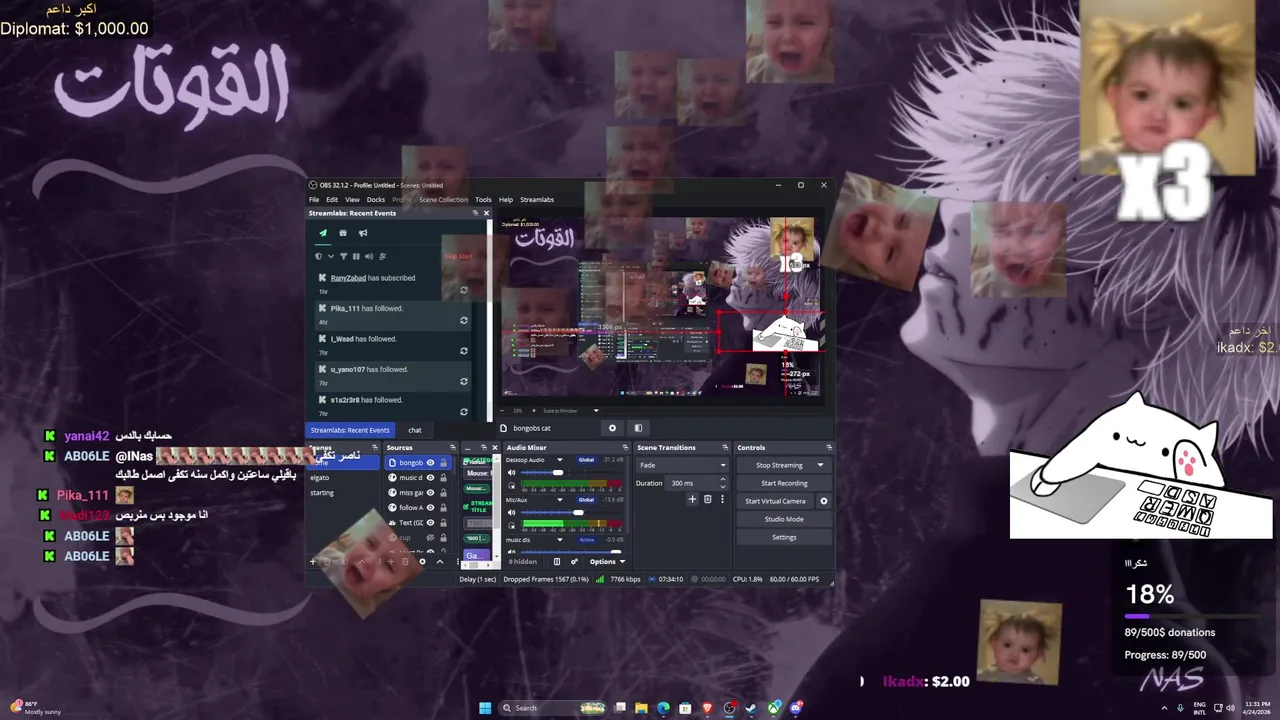Toggle visibility of miss gar source

point(431,493)
